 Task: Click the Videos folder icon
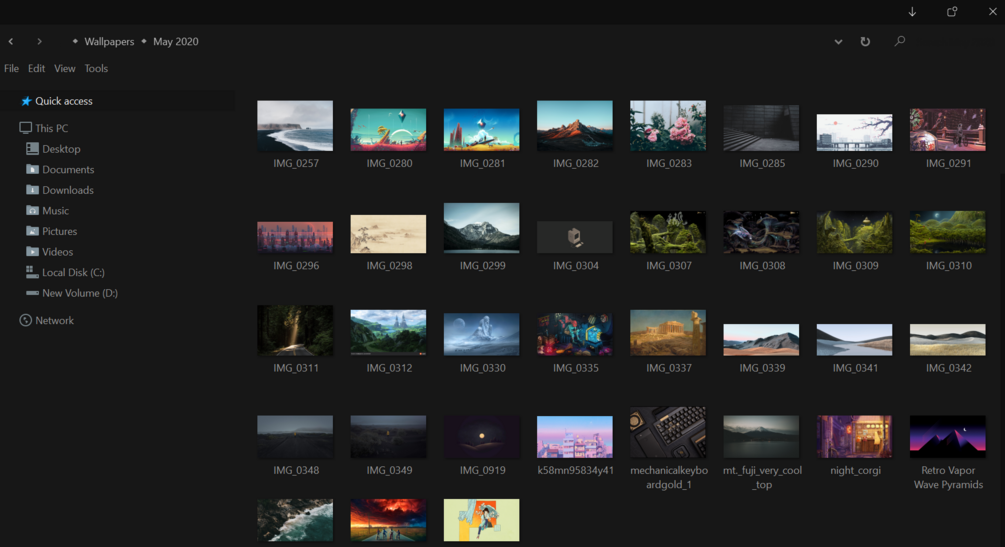[x=33, y=251]
